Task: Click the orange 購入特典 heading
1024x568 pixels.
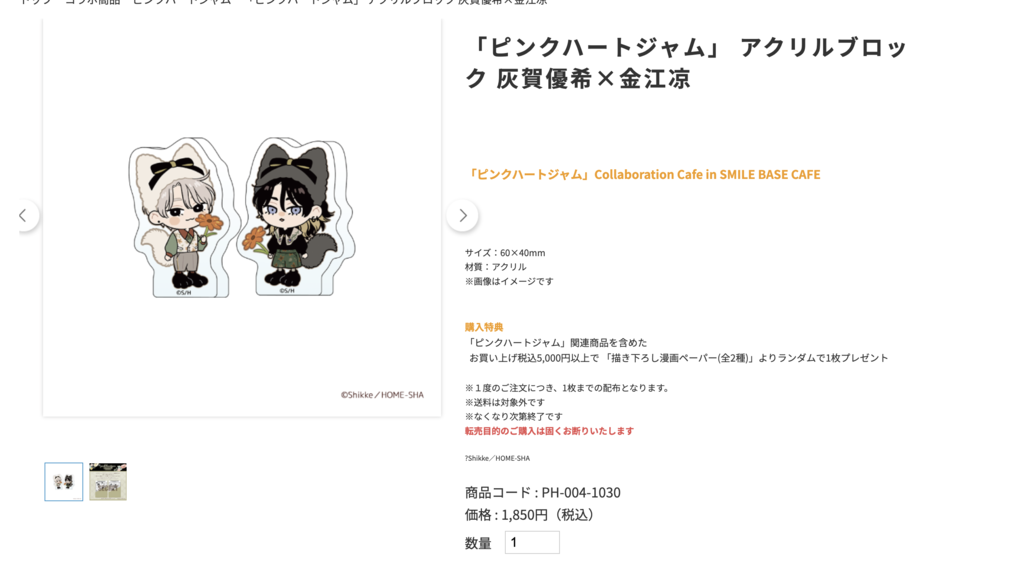Action: click(x=484, y=327)
